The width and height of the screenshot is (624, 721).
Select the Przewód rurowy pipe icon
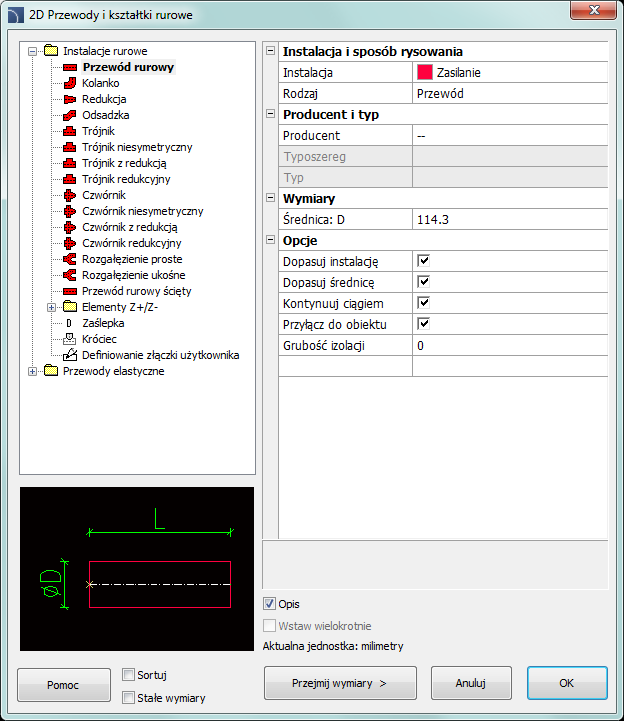tap(69, 68)
